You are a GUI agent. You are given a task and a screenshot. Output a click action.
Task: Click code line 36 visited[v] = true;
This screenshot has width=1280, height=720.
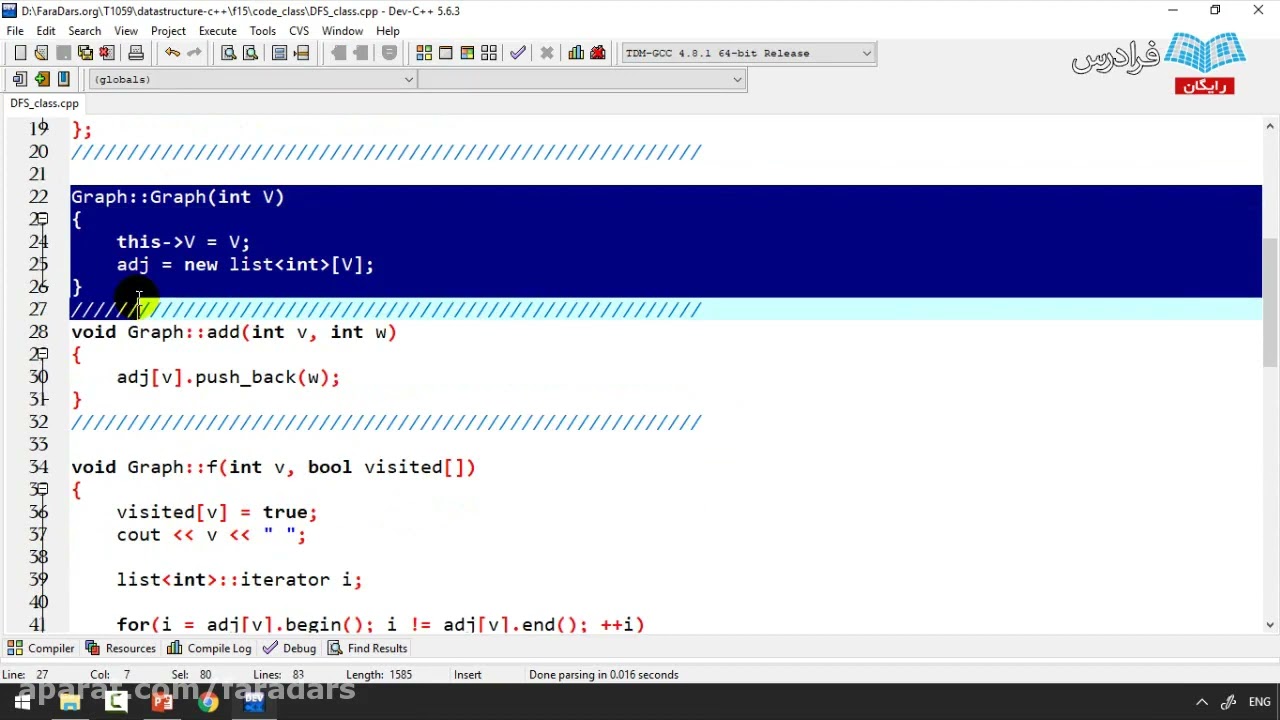(x=217, y=512)
